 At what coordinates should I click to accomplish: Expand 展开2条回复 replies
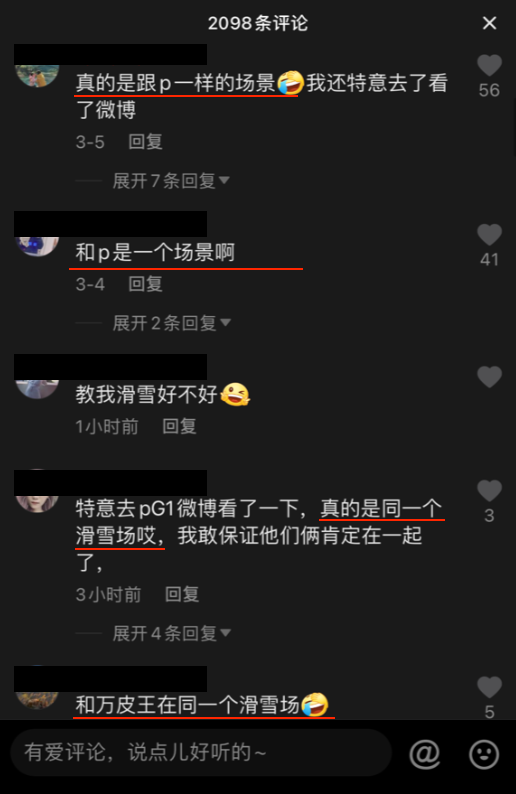(171, 323)
